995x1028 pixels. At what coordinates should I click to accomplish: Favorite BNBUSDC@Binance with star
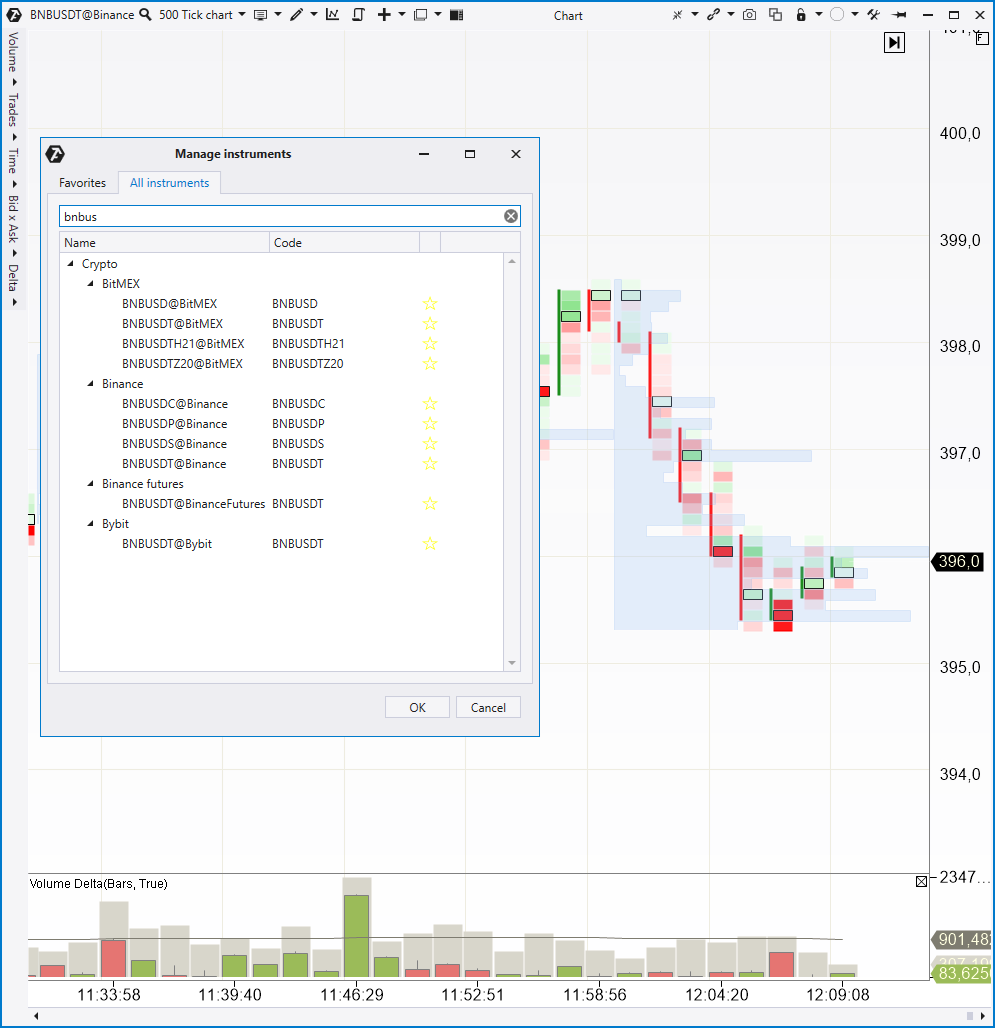click(x=429, y=404)
